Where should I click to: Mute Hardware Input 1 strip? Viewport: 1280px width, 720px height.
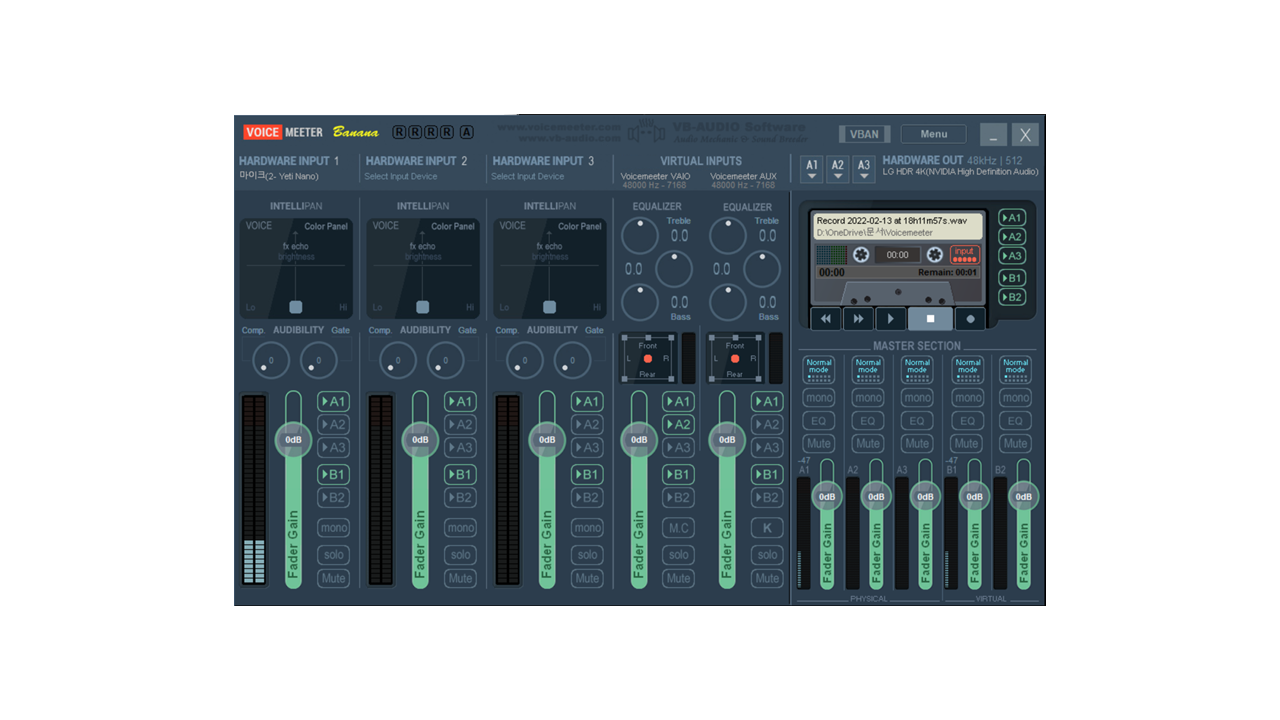(333, 578)
